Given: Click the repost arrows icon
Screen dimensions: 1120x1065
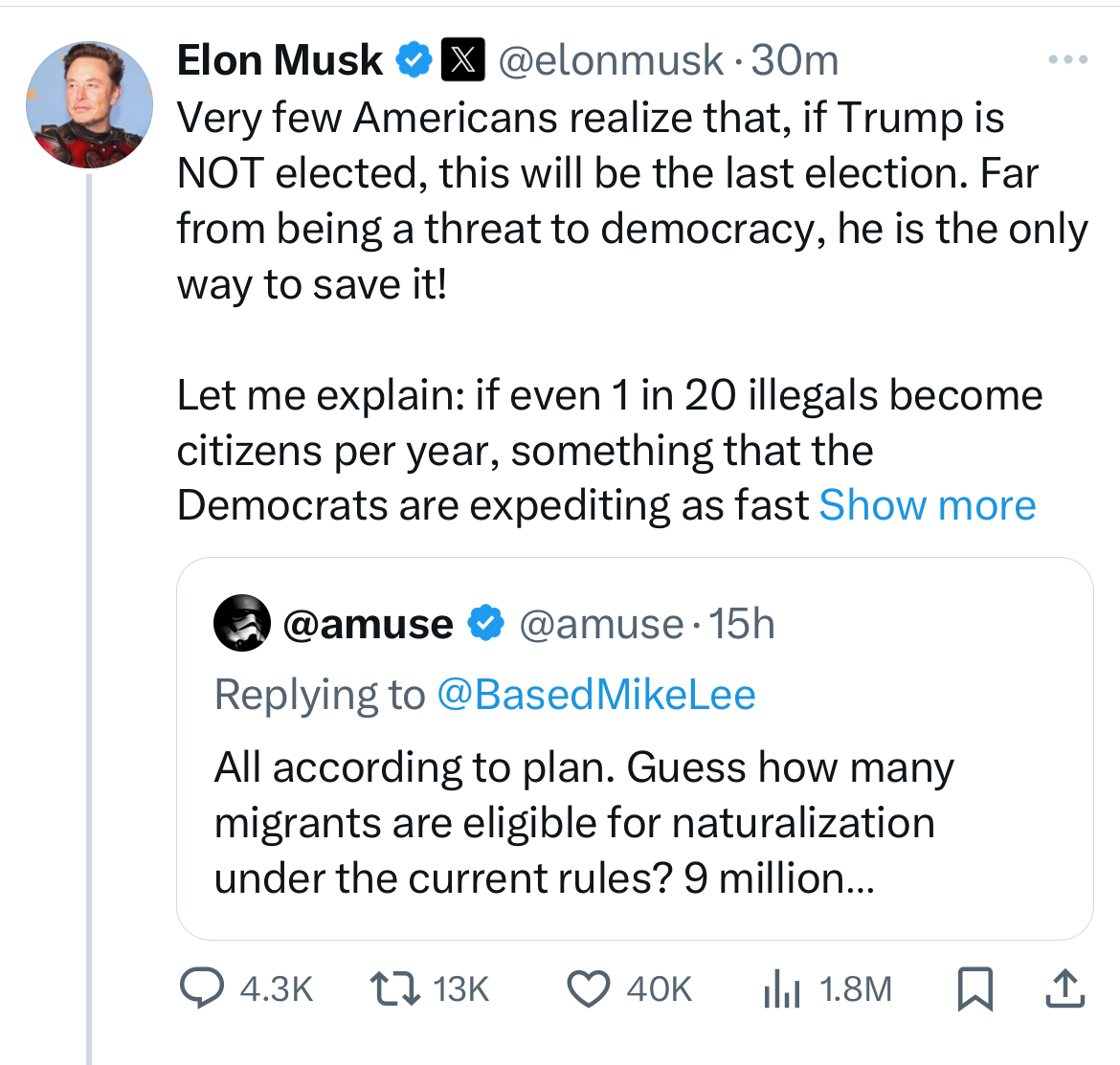Looking at the screenshot, I should tap(394, 989).
